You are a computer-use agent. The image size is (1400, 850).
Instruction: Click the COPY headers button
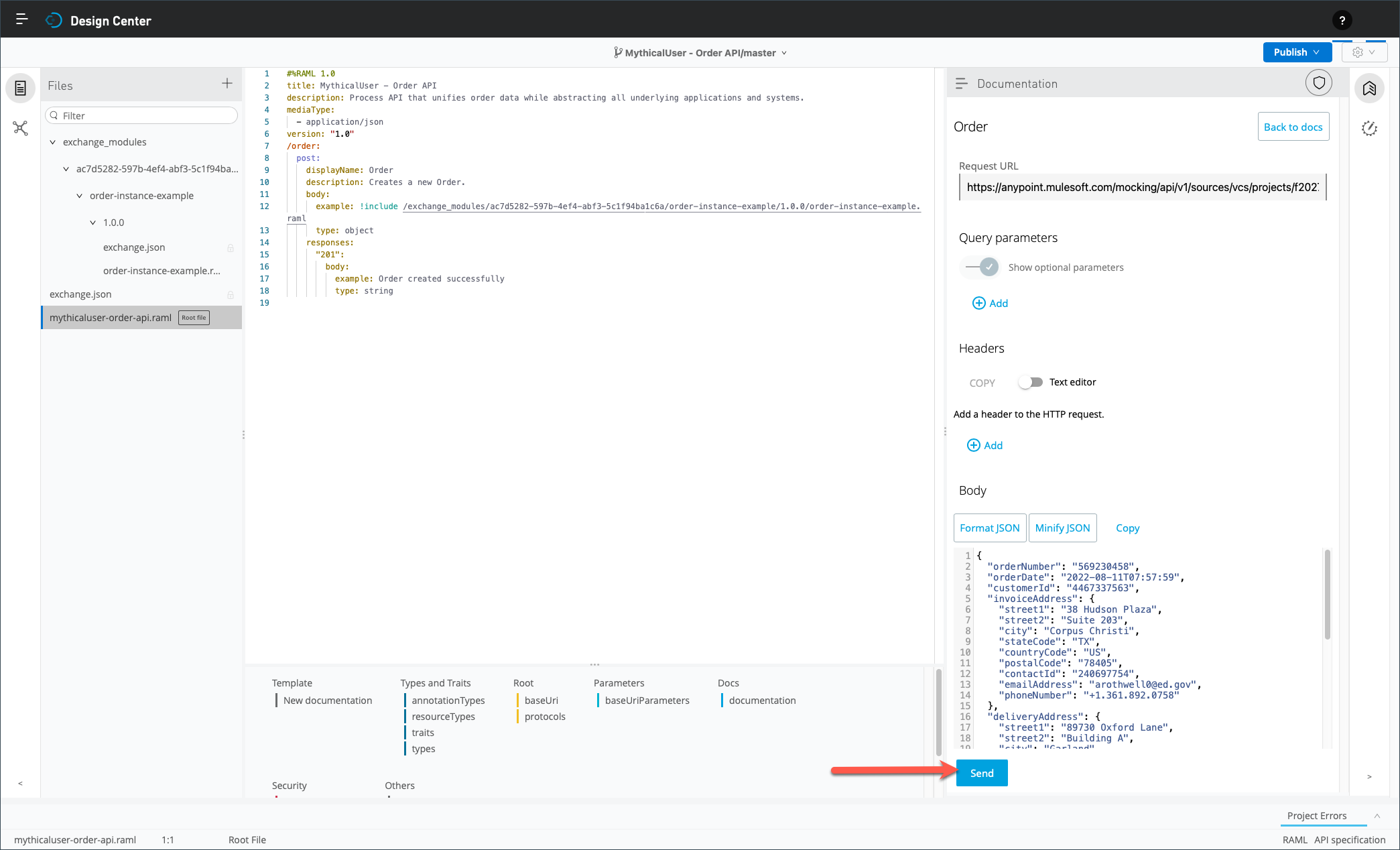coord(982,383)
